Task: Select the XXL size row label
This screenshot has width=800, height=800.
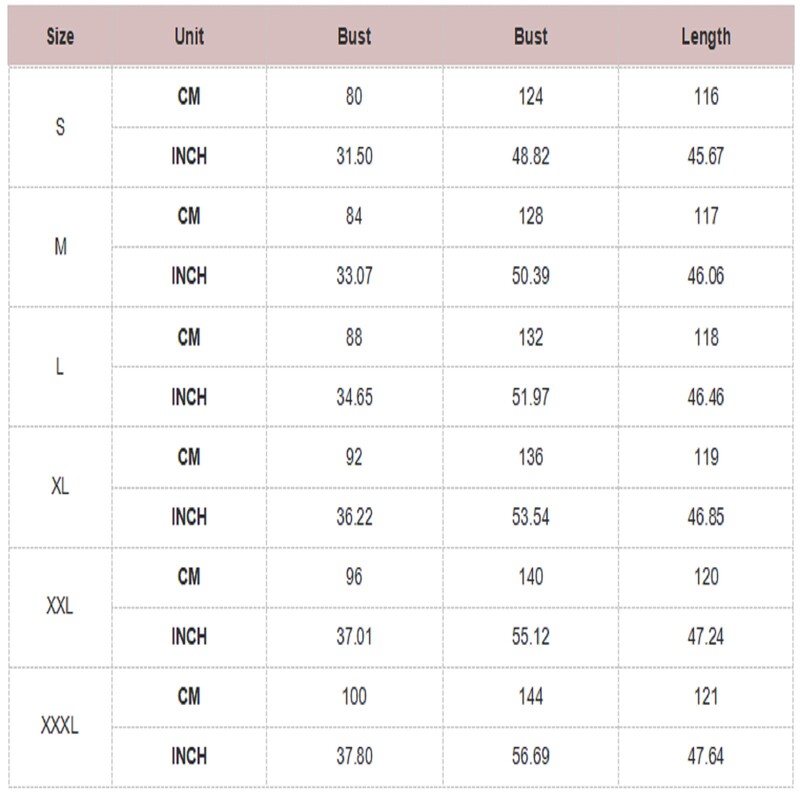Action: [60, 607]
